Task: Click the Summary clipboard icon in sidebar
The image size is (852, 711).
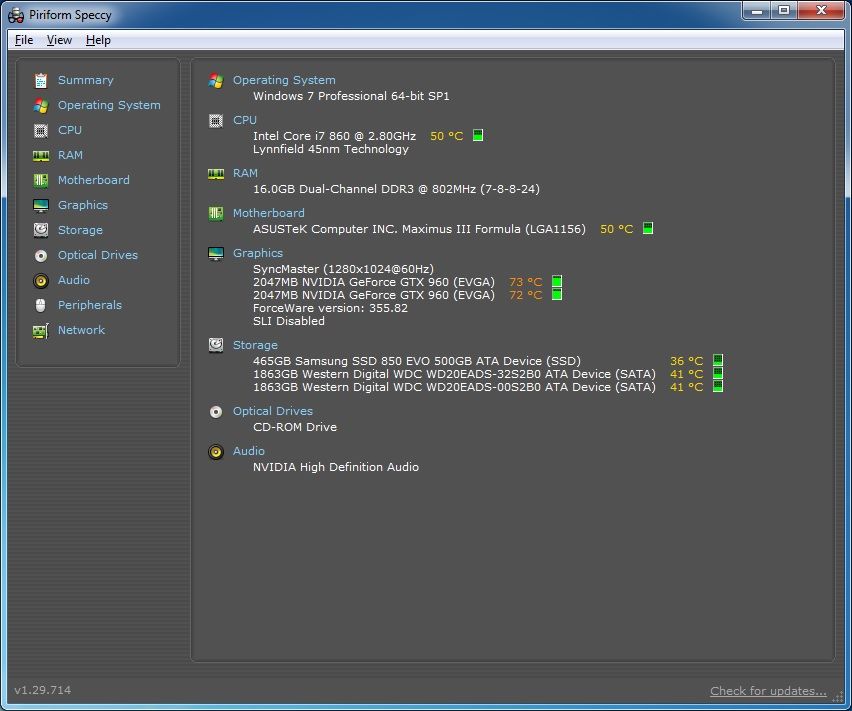Action: [41, 80]
